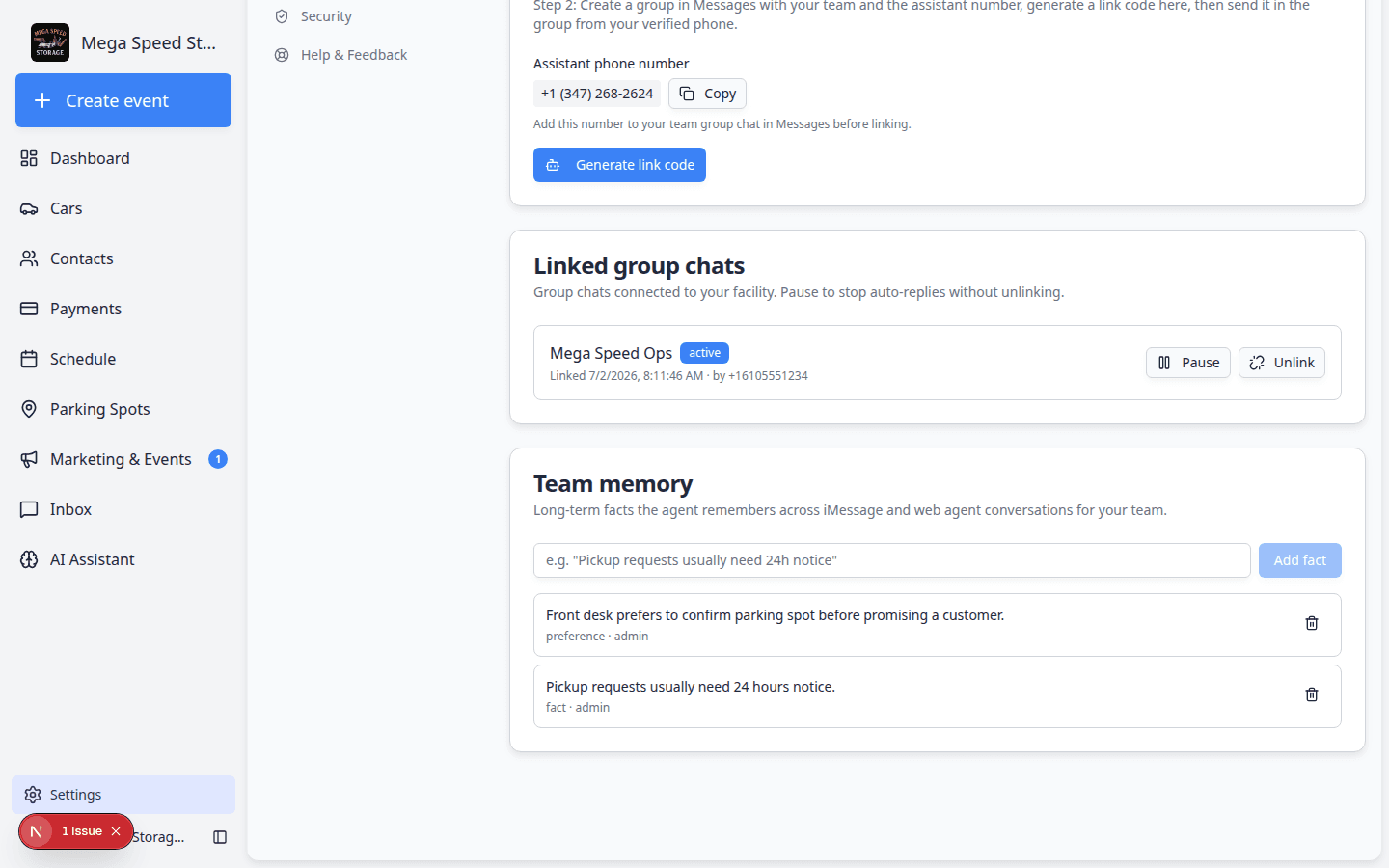This screenshot has height=868, width=1389.
Task: Click the Linked group chats heading
Action: click(x=639, y=266)
